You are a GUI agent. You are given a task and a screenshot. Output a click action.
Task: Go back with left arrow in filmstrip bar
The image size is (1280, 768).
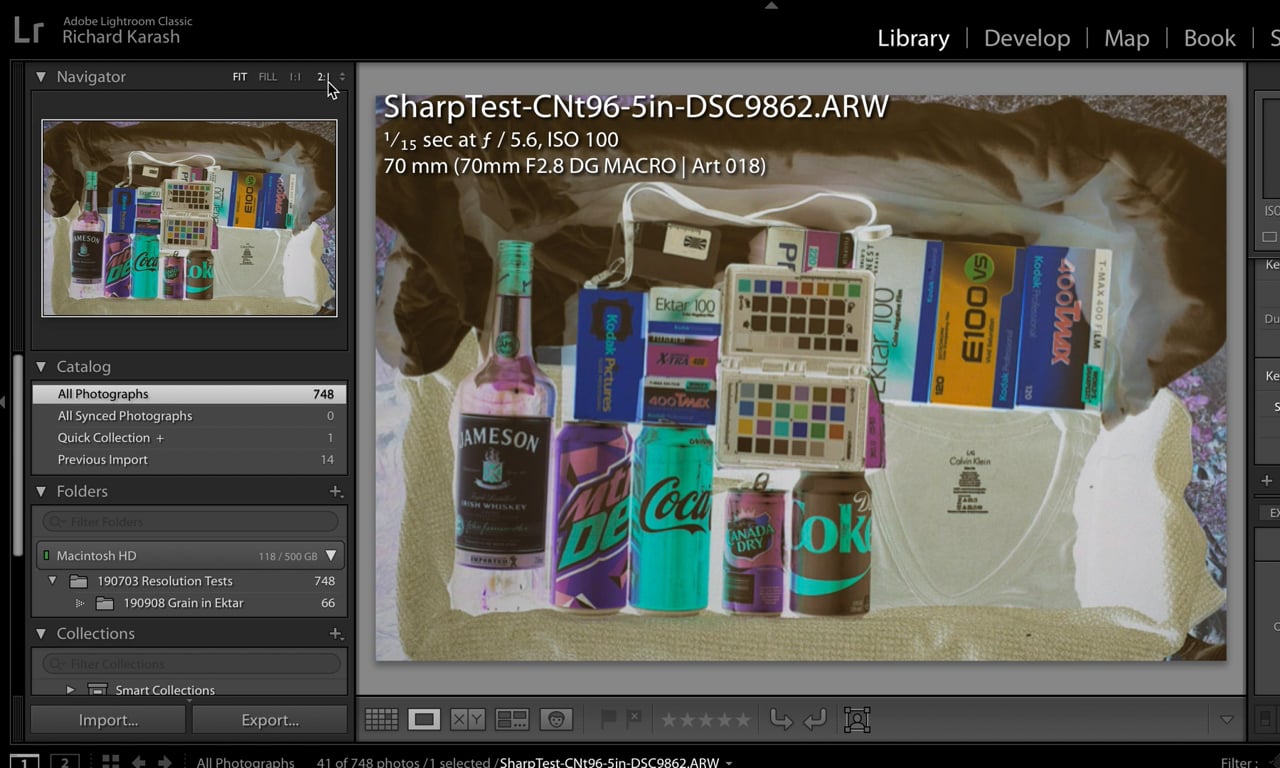coord(139,762)
